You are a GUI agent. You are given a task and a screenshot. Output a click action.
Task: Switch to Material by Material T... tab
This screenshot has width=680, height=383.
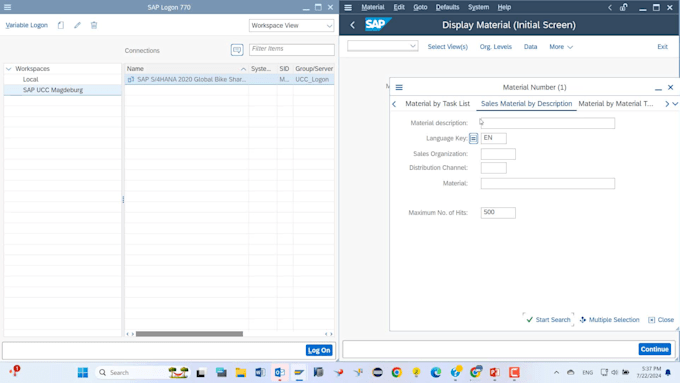coord(615,104)
